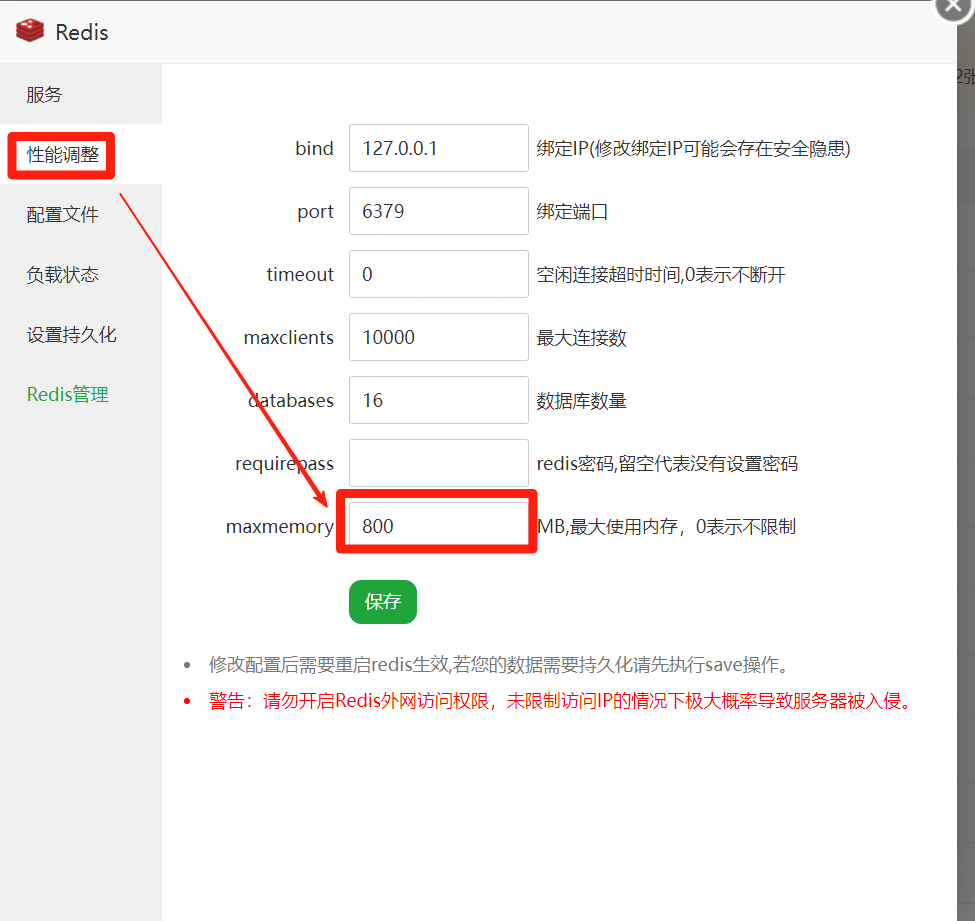Click the maxmemory field showing 800
The height and width of the screenshot is (921, 975).
(438, 526)
